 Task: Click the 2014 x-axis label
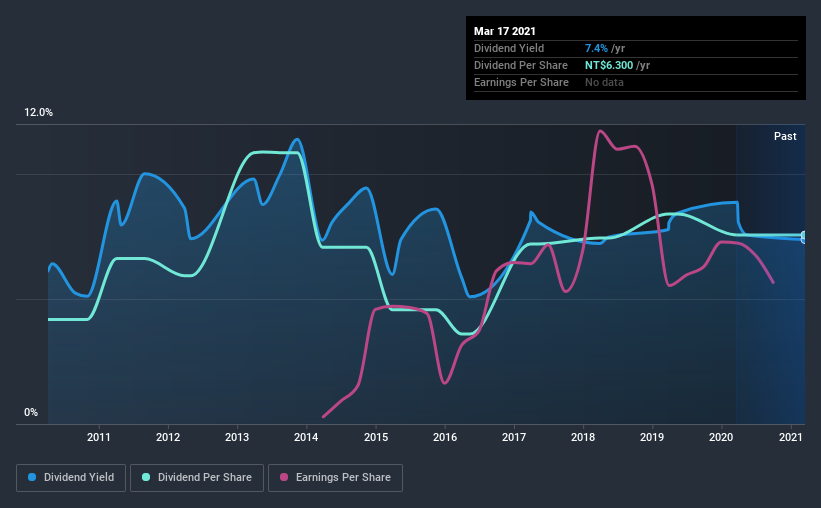pos(306,437)
